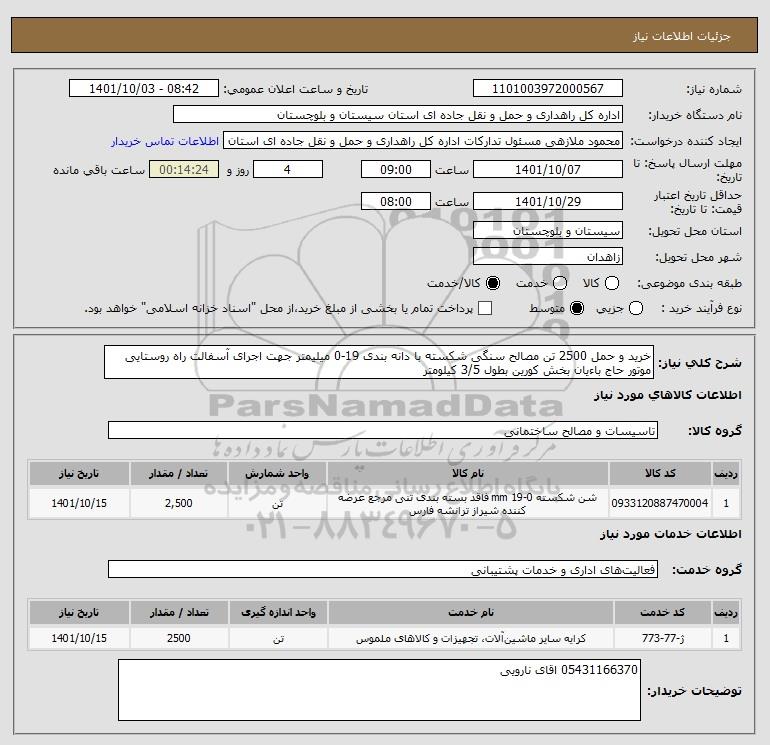Toggle the Islamic treasury bonds payment checkbox
Viewport: 770px width, 745px height.
point(485,308)
